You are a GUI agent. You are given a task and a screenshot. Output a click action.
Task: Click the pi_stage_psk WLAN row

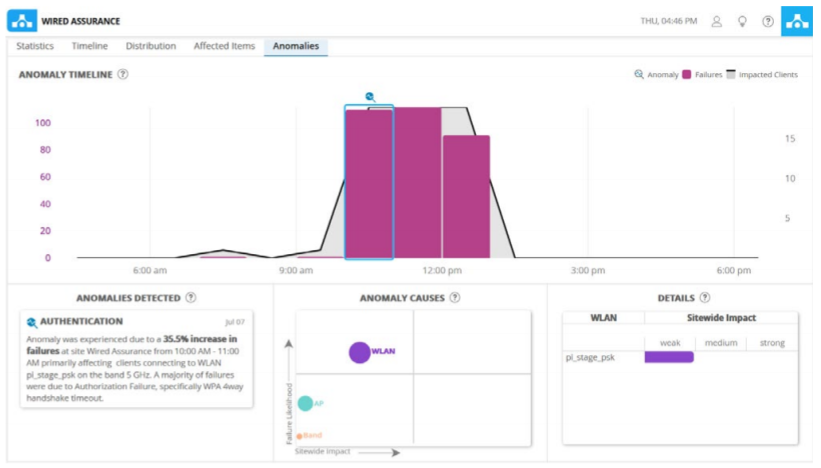680,358
